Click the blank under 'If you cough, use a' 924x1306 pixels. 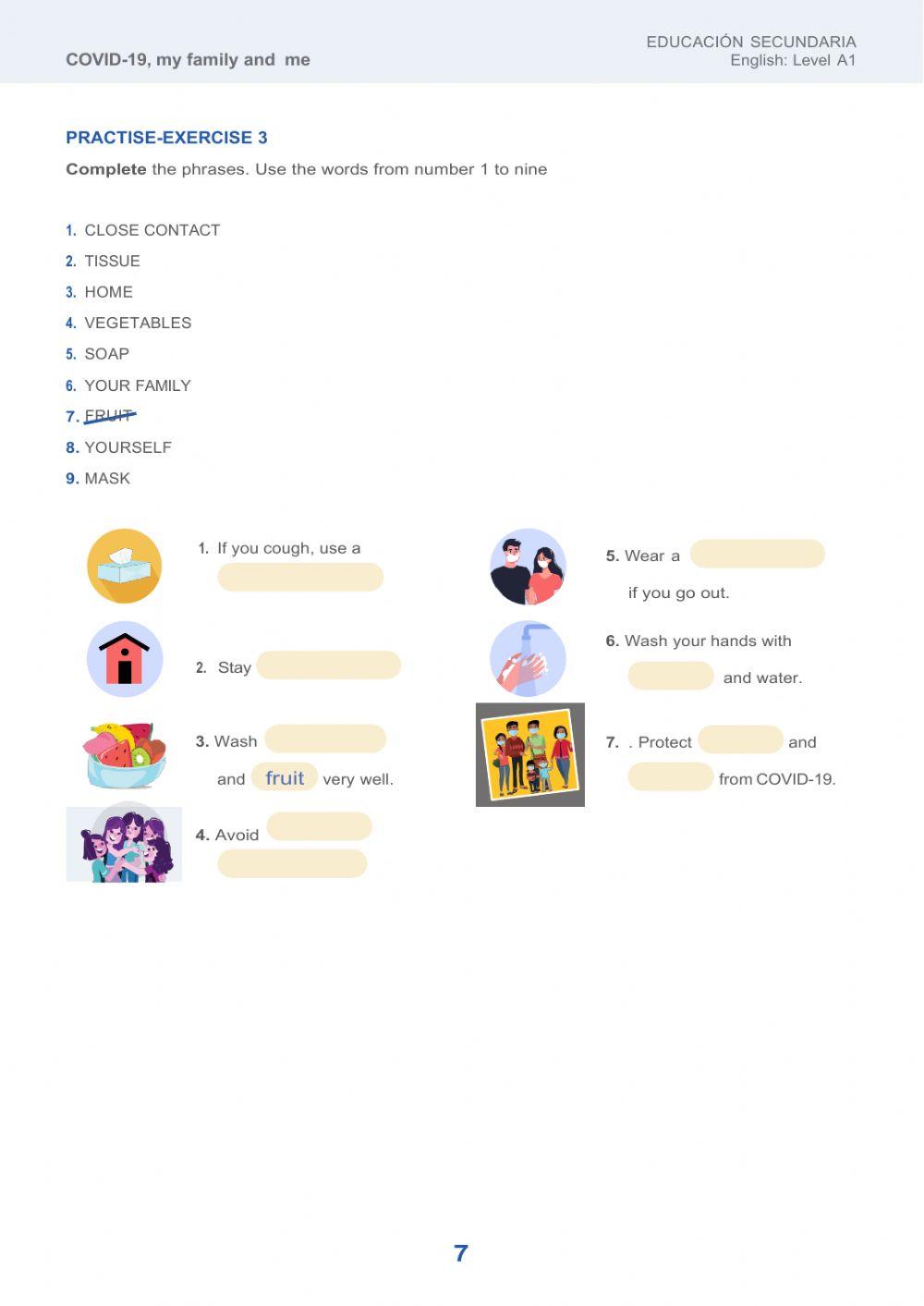(x=300, y=578)
